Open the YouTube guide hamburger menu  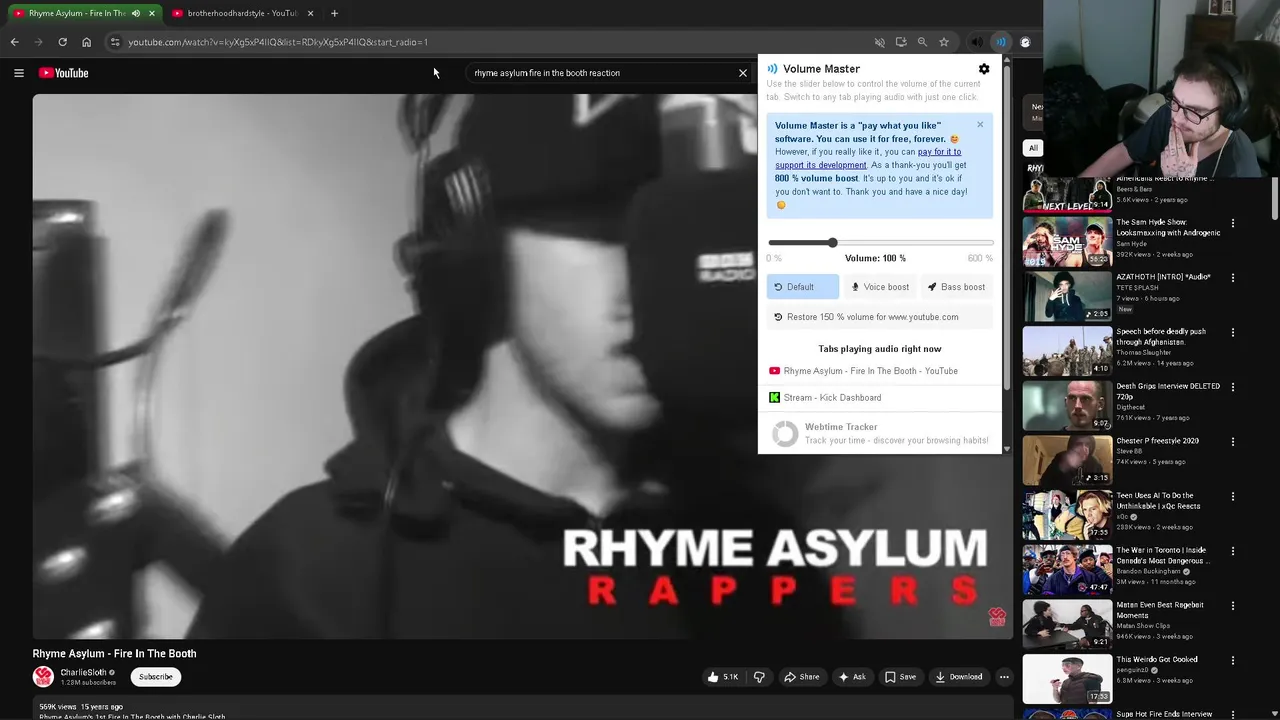(x=19, y=73)
